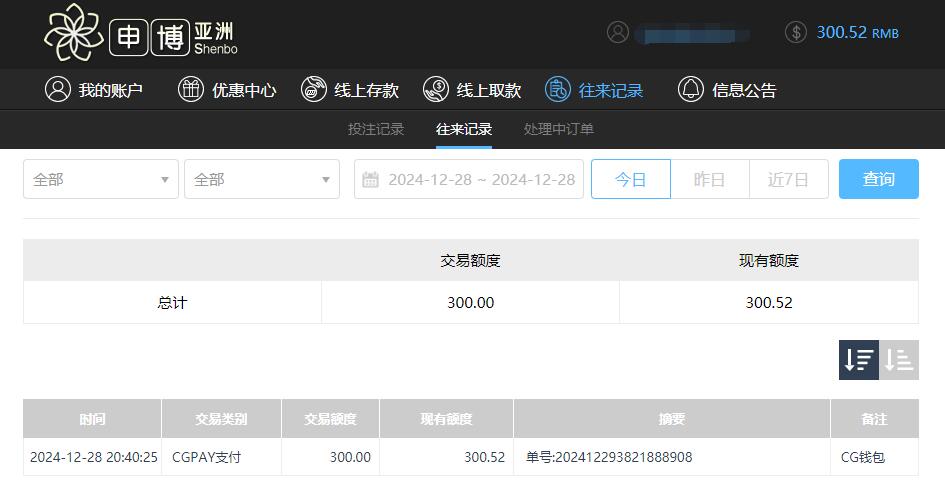
Task: Click the 摘要 column header
Action: pyautogui.click(x=671, y=418)
